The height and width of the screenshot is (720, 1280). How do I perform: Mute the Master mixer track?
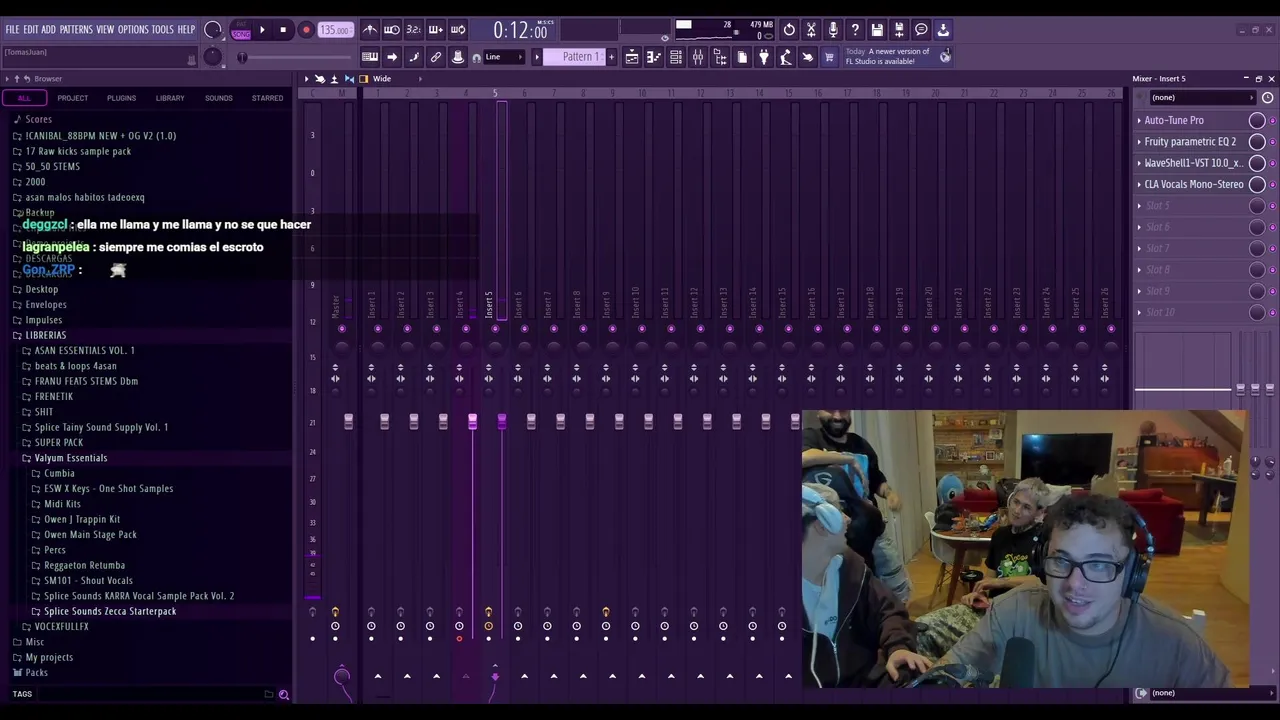point(342,329)
